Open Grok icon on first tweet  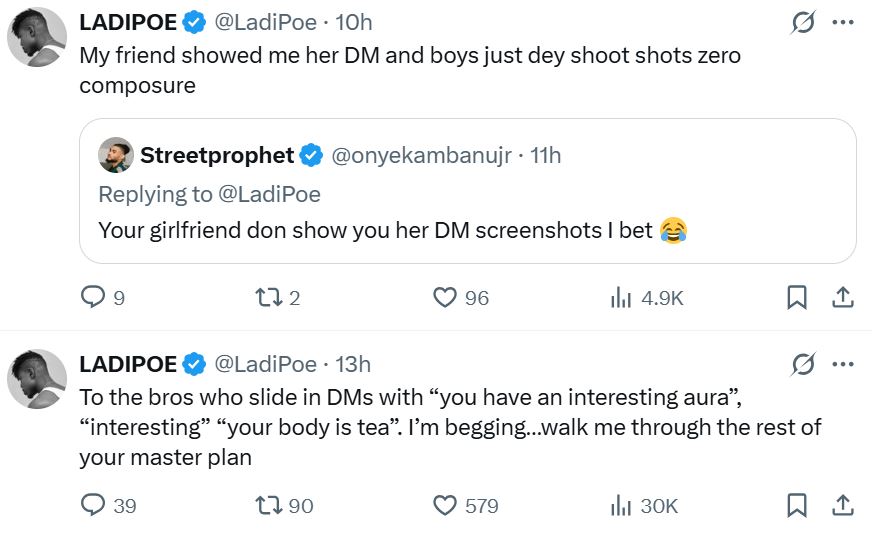(x=802, y=22)
